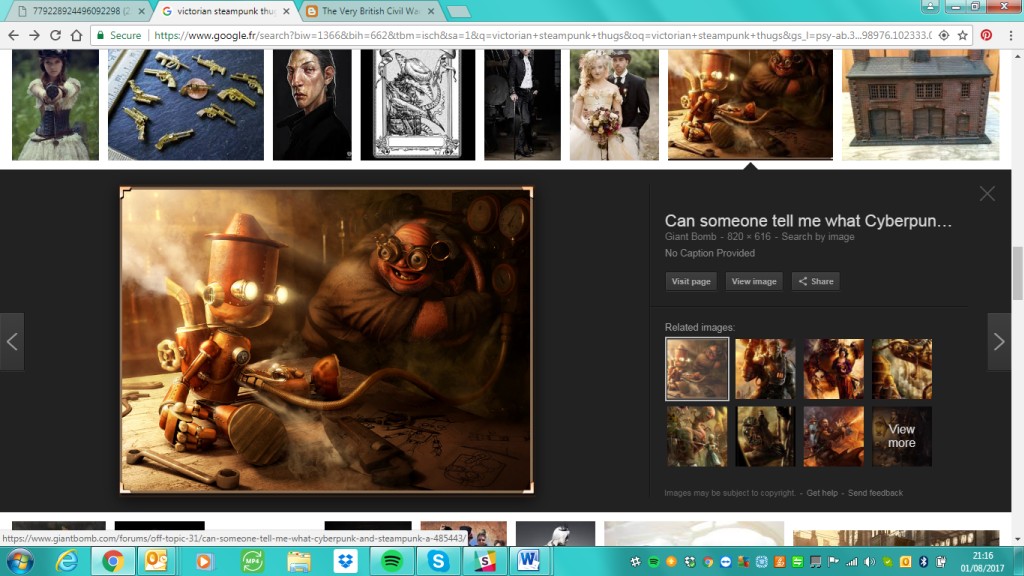
Task: Select the victorian steampunk thugs tab
Action: pos(221,11)
